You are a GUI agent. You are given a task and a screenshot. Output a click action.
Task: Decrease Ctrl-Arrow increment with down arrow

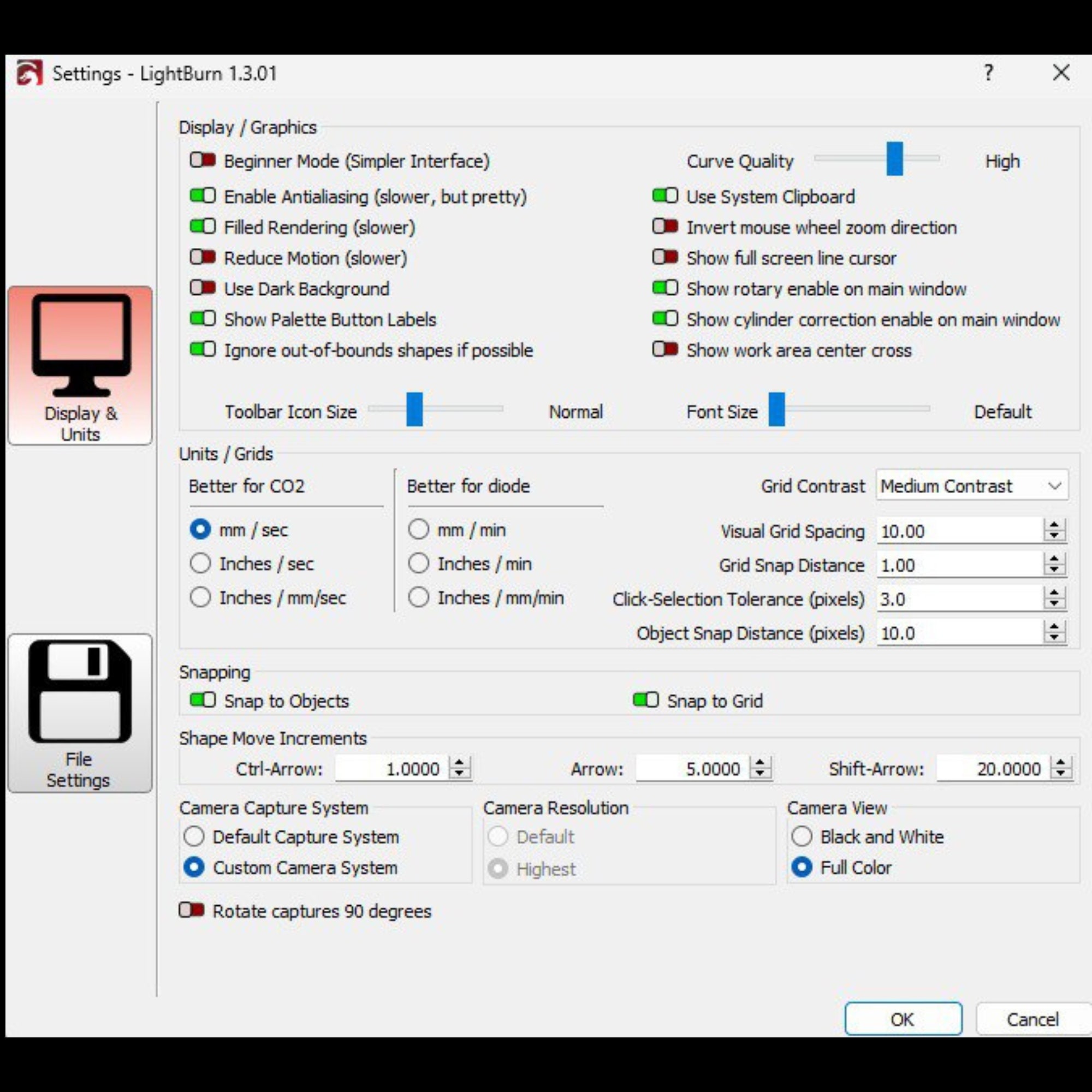pyautogui.click(x=460, y=773)
